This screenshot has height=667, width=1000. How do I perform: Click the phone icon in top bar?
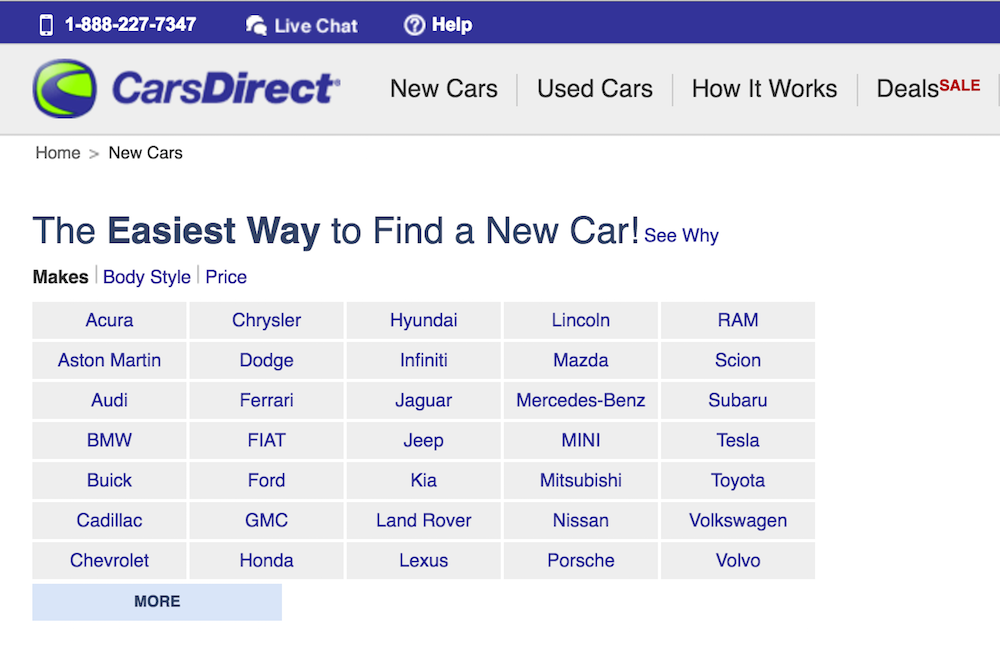tap(46, 25)
